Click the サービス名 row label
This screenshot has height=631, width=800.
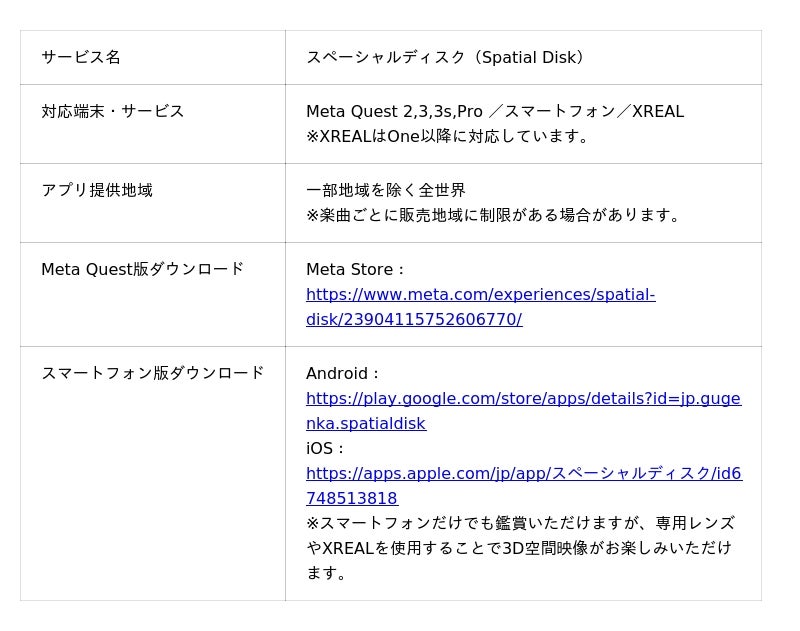point(81,58)
